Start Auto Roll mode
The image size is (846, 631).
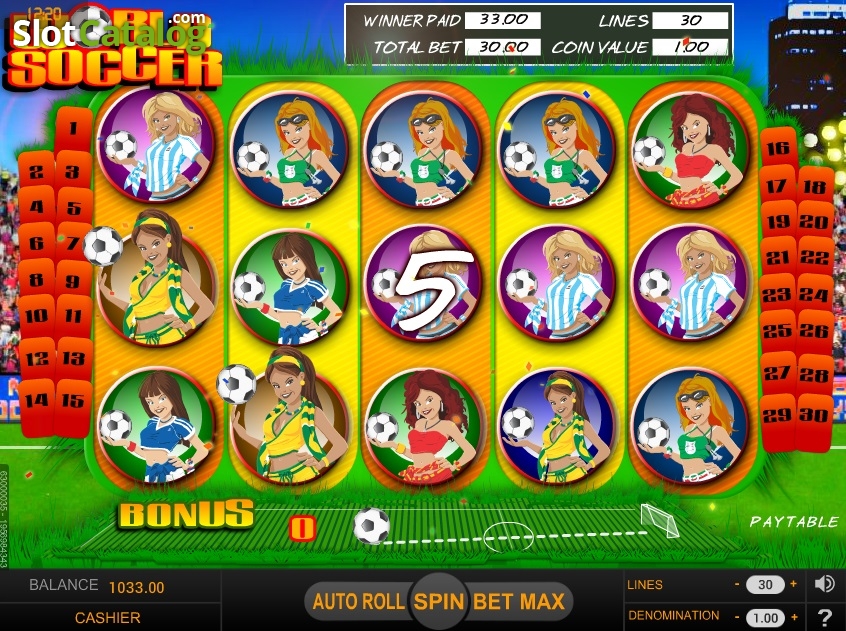[x=358, y=601]
